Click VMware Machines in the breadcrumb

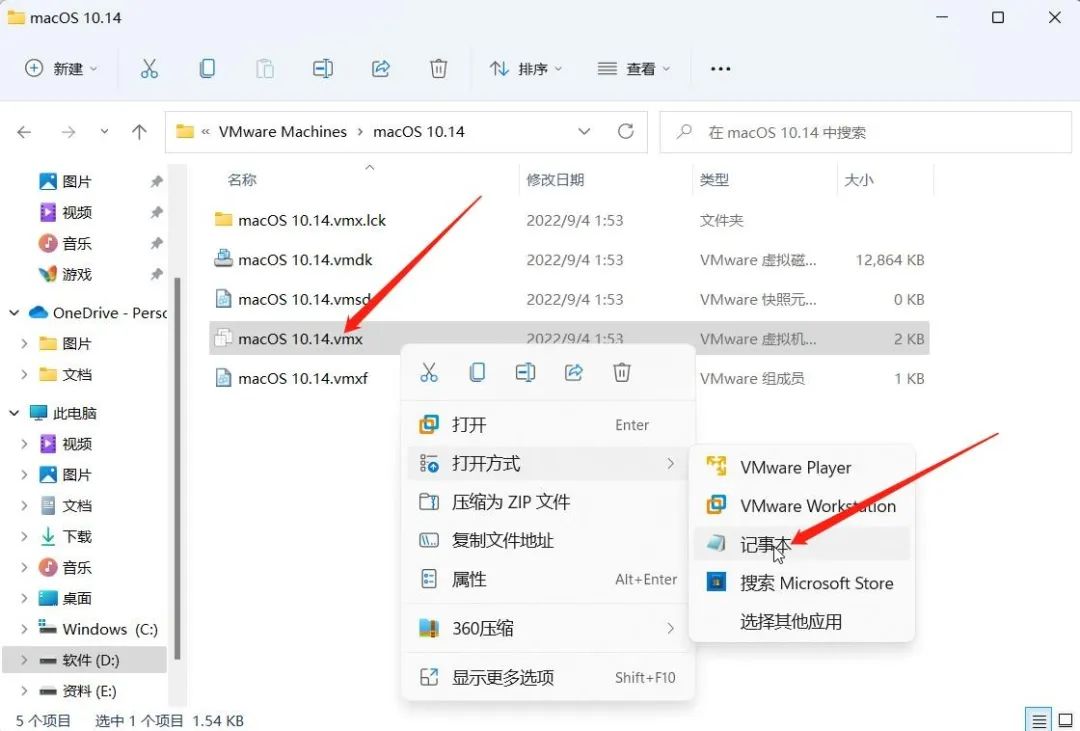pos(282,132)
